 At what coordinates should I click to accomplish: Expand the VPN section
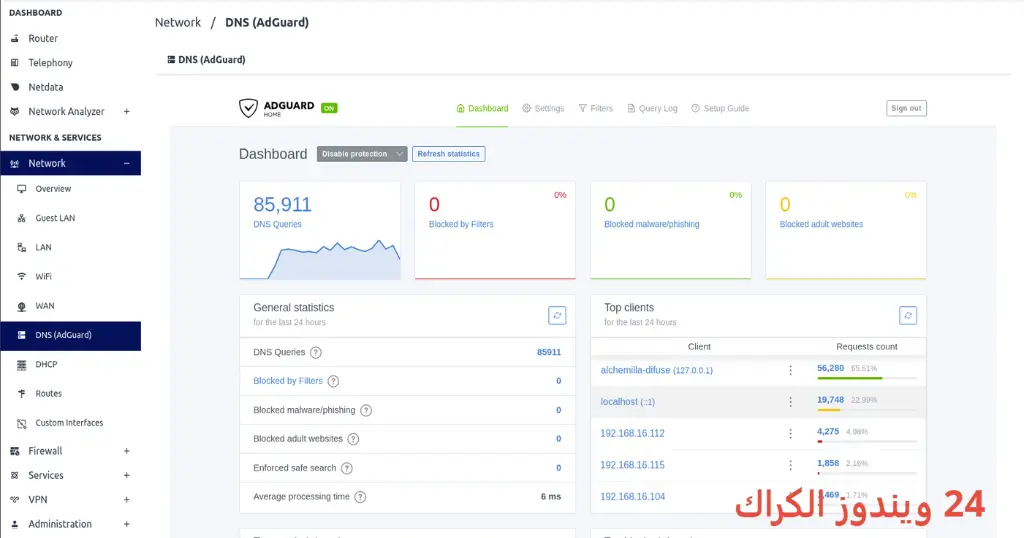(x=127, y=499)
